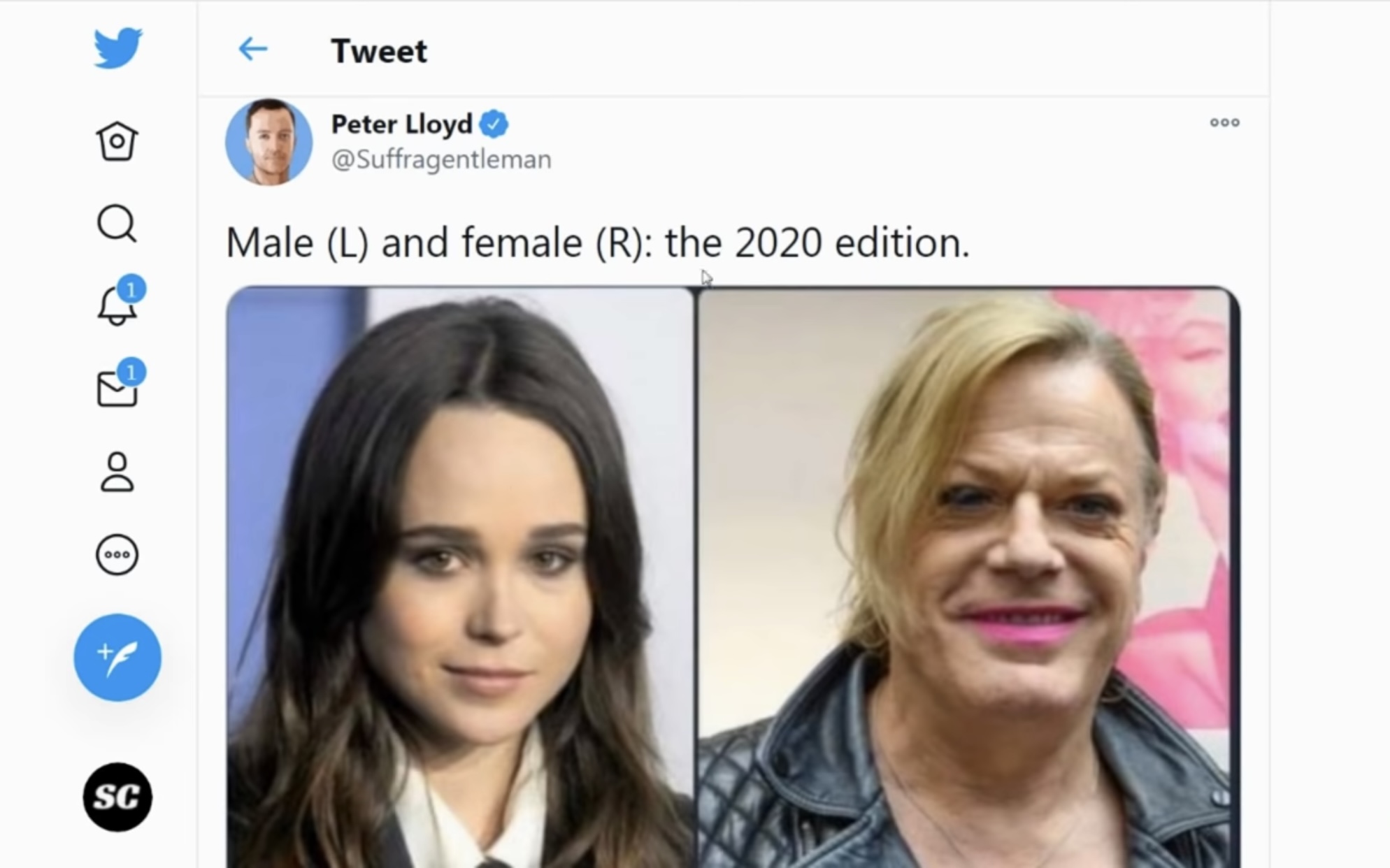The image size is (1390, 868).
Task: Open the Explore search icon
Action: (117, 224)
